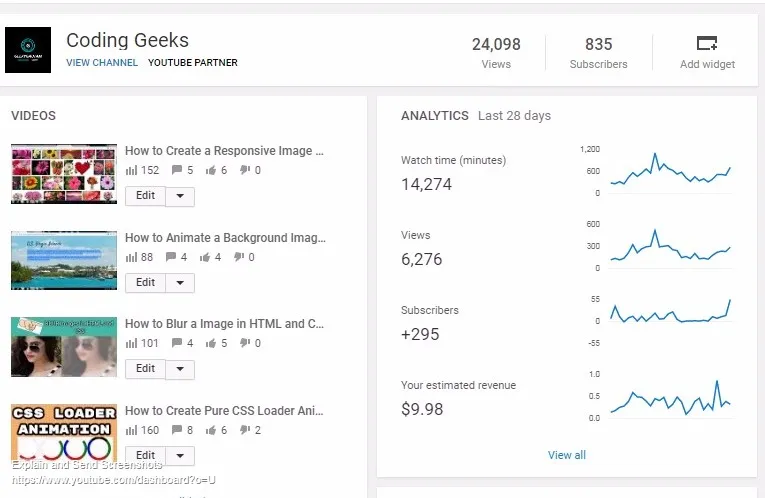The width and height of the screenshot is (765, 498).
Task: Click the ANALYTICS panel heading
Action: (x=435, y=116)
